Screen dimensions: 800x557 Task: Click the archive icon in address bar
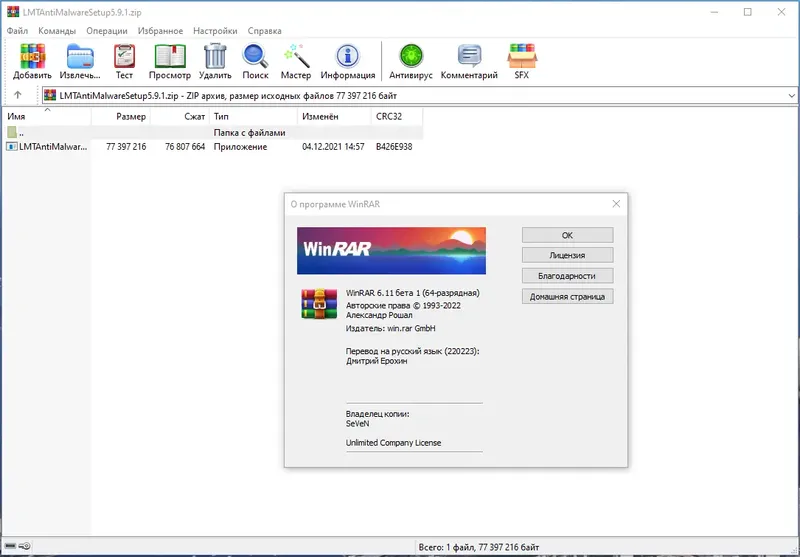50,95
